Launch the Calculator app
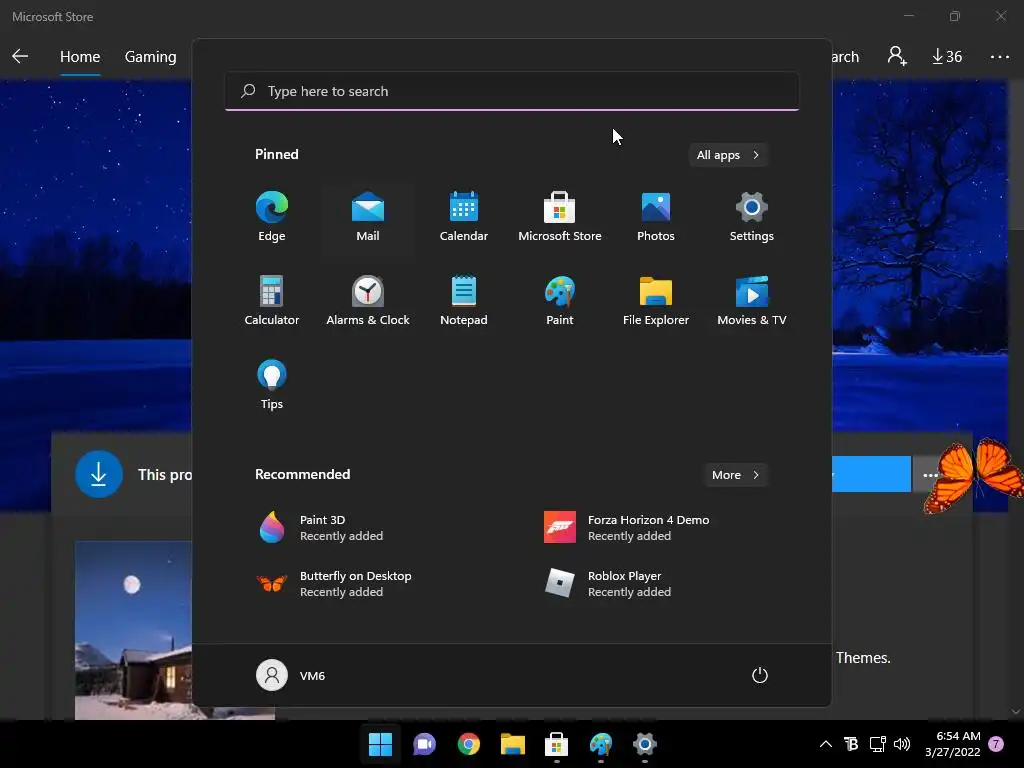 [272, 300]
